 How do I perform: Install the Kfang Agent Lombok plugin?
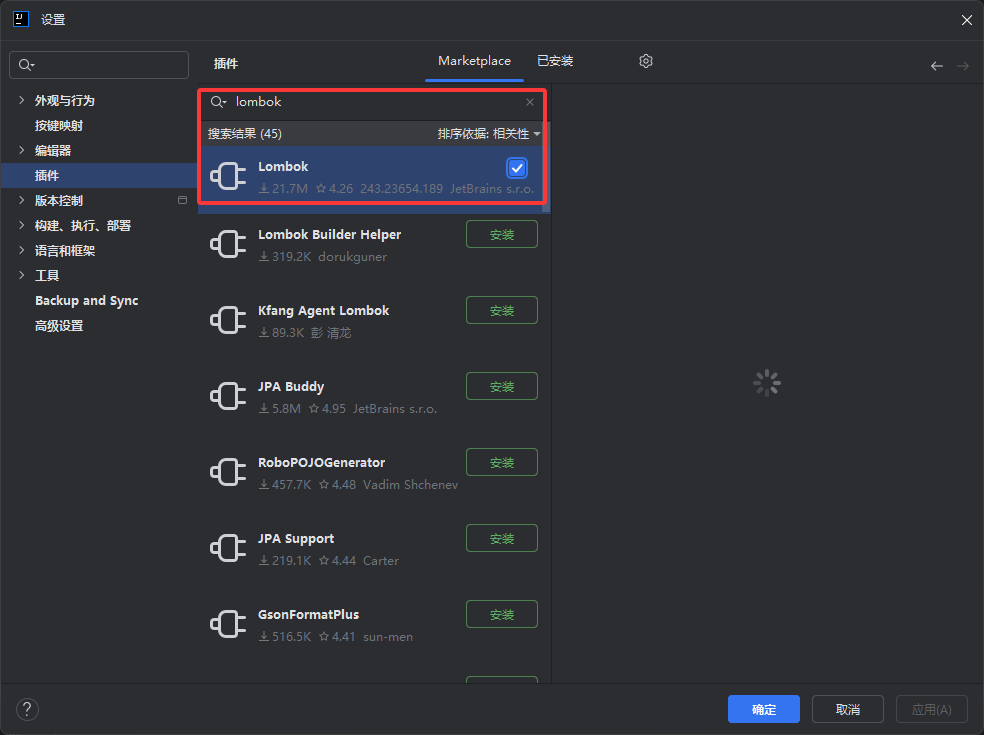(x=501, y=310)
